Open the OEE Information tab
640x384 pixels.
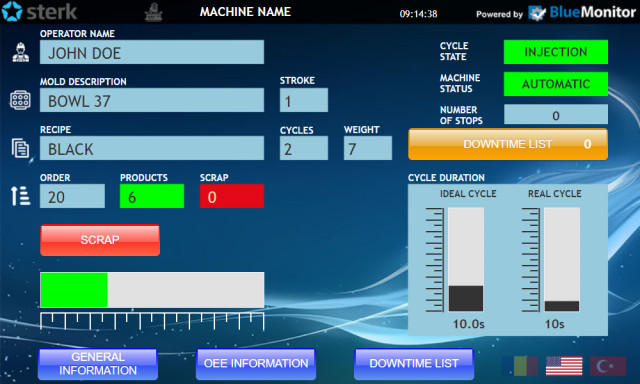coord(256,364)
